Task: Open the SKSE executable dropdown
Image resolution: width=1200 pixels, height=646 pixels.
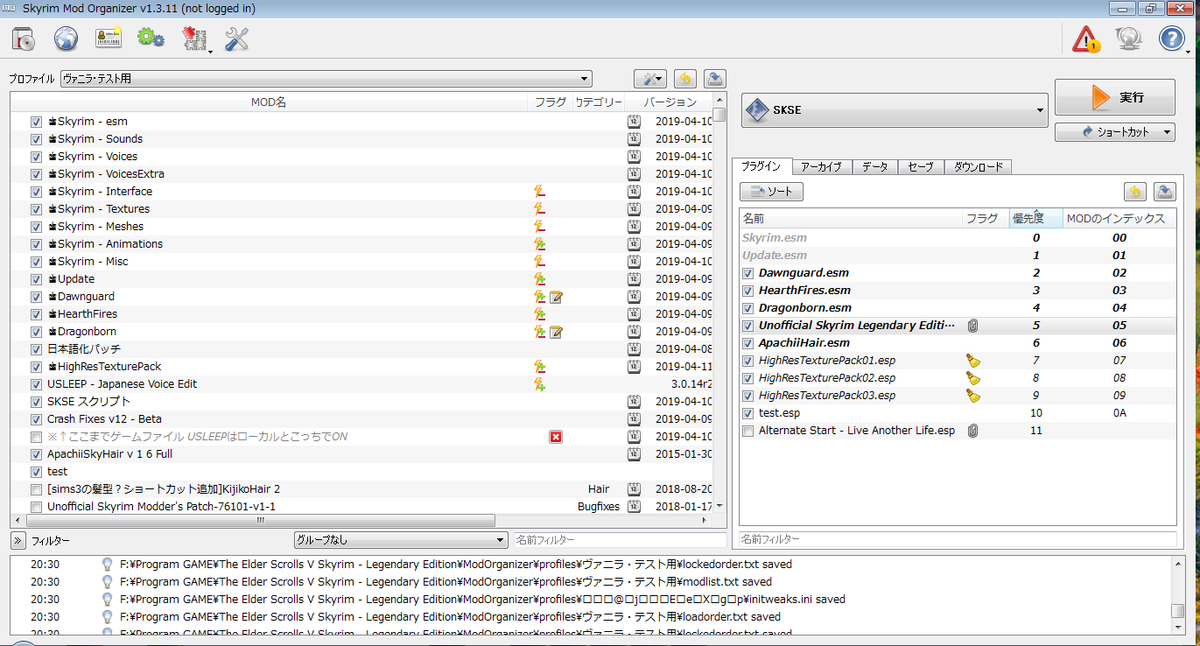Action: coord(894,110)
